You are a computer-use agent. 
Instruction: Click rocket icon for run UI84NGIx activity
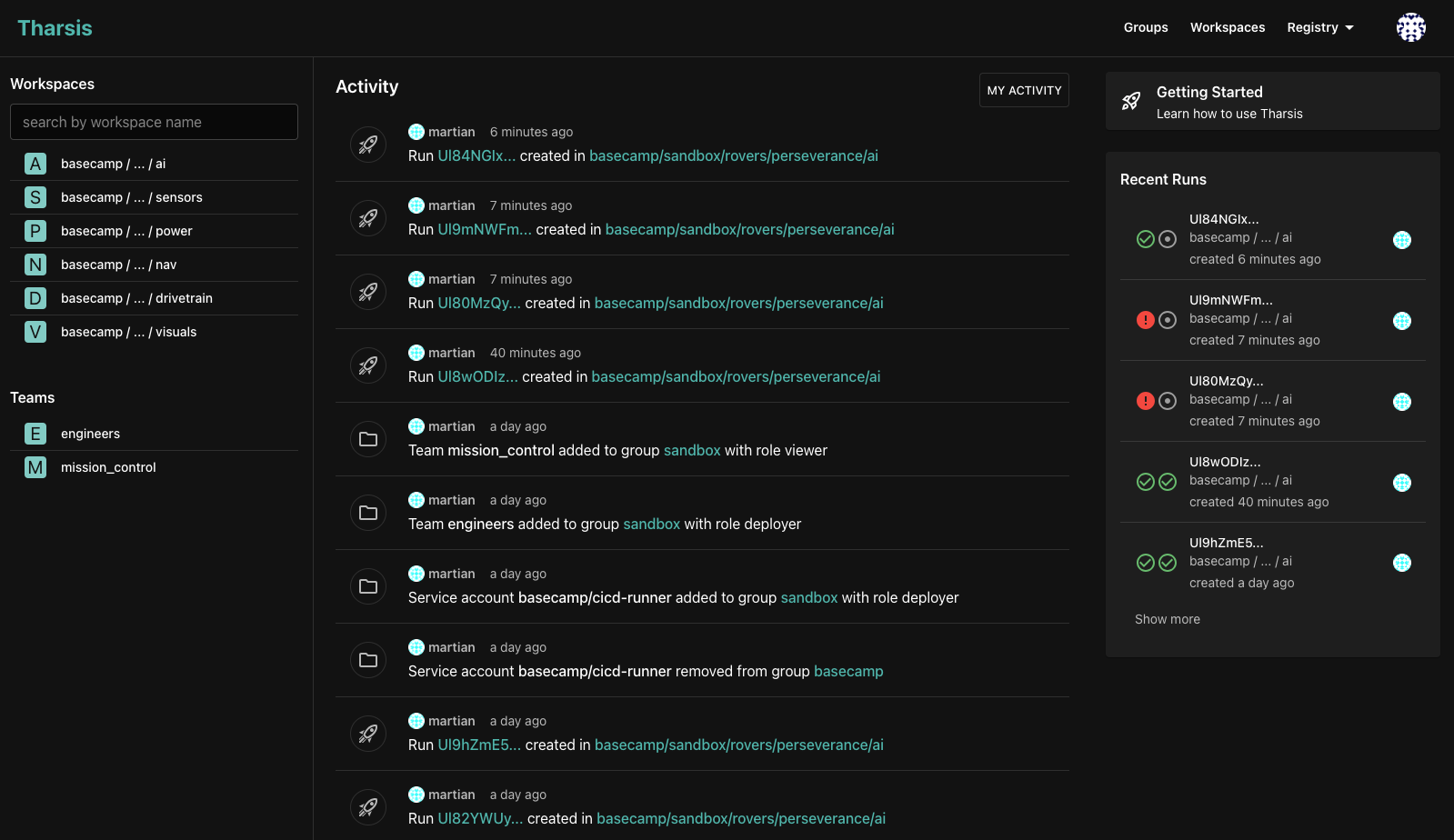(368, 145)
